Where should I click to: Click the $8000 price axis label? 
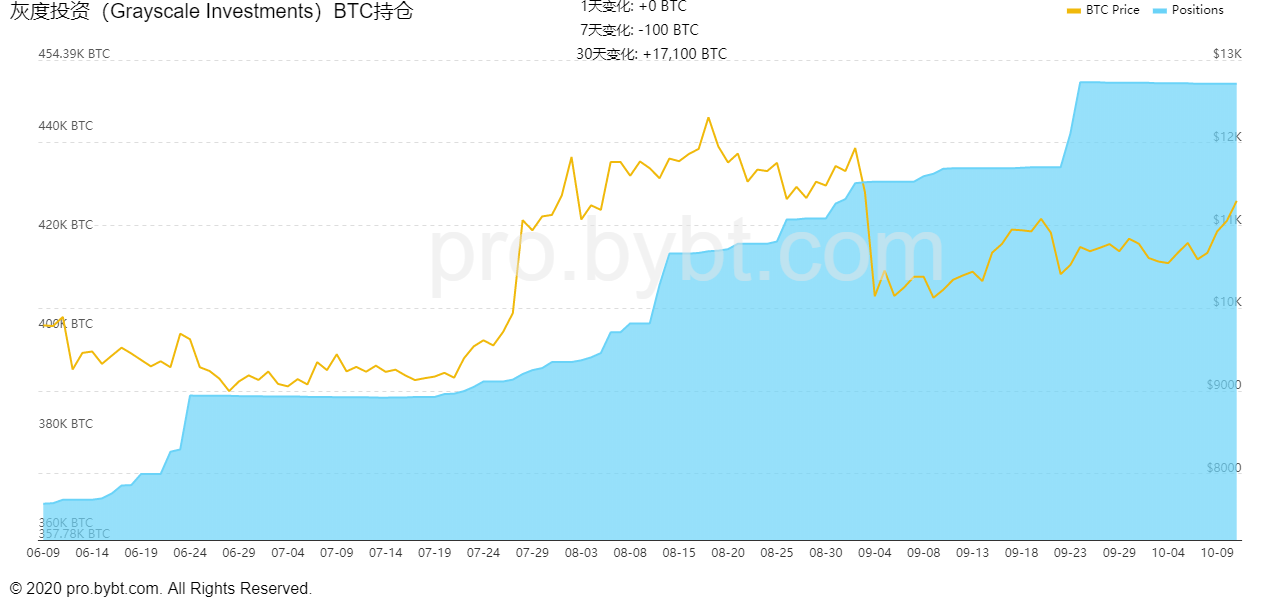(x=1224, y=468)
